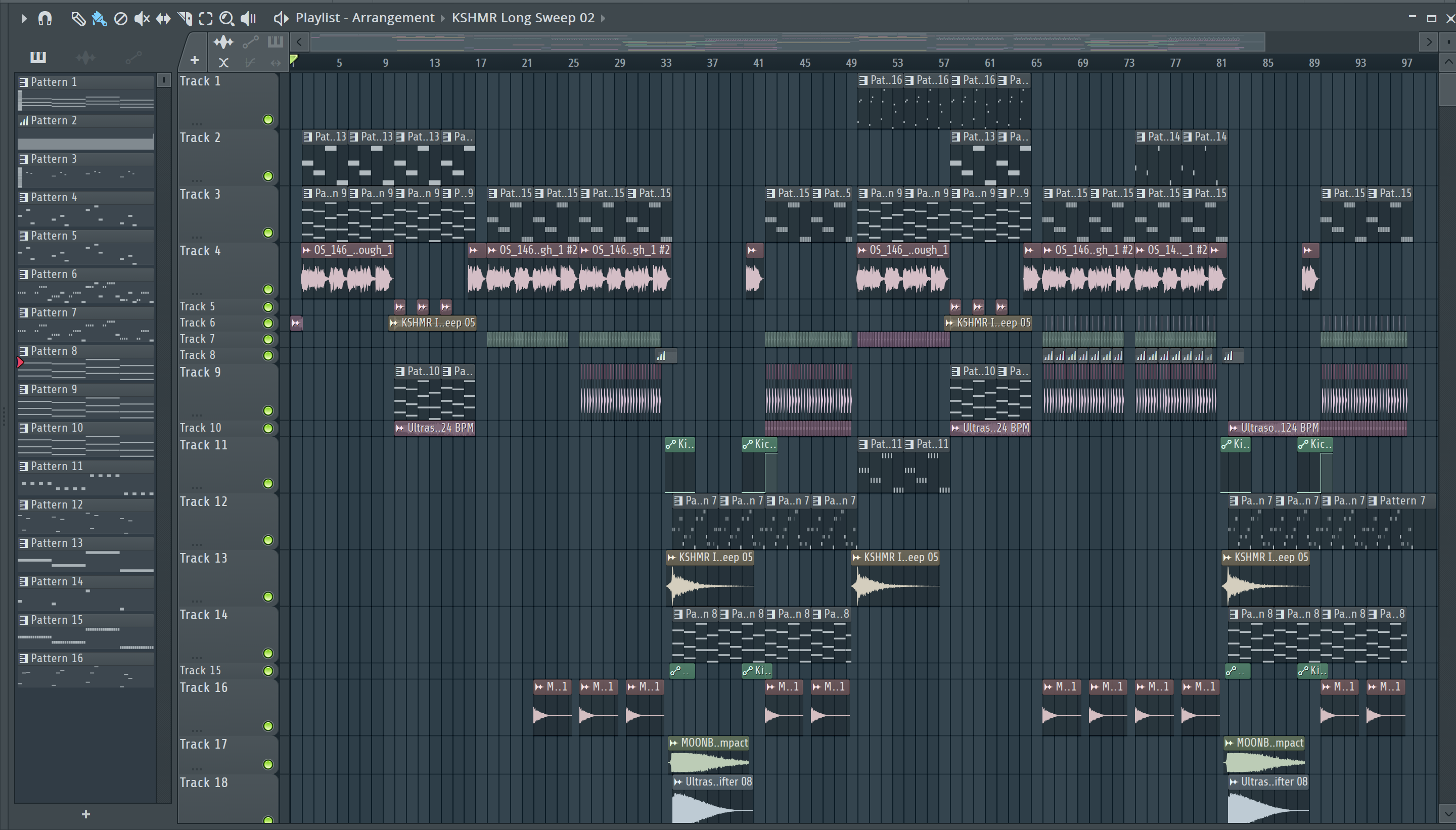This screenshot has height=830, width=1456.
Task: Toggle the snap magnet icon
Action: [44, 19]
